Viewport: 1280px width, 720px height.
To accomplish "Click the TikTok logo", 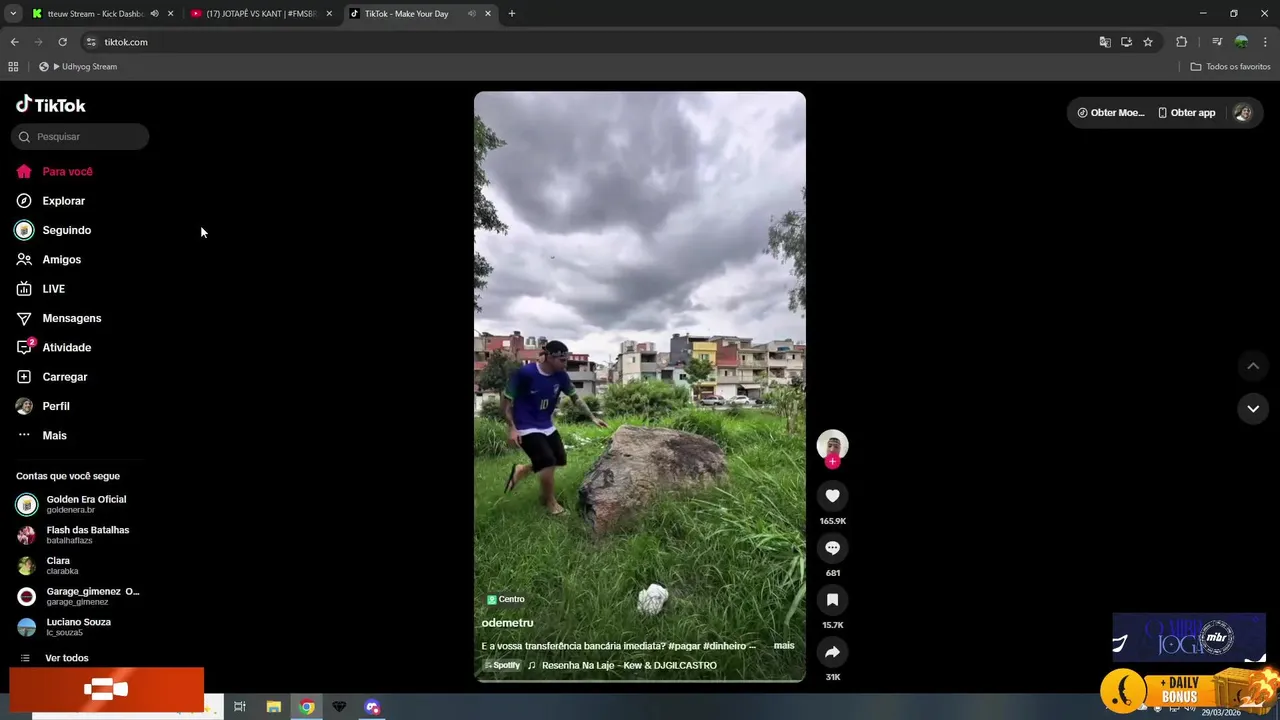I will 51,105.
